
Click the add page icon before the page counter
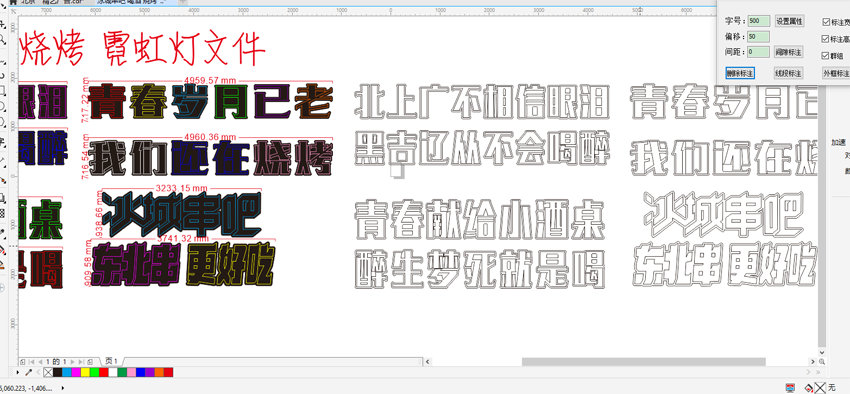pos(22,361)
